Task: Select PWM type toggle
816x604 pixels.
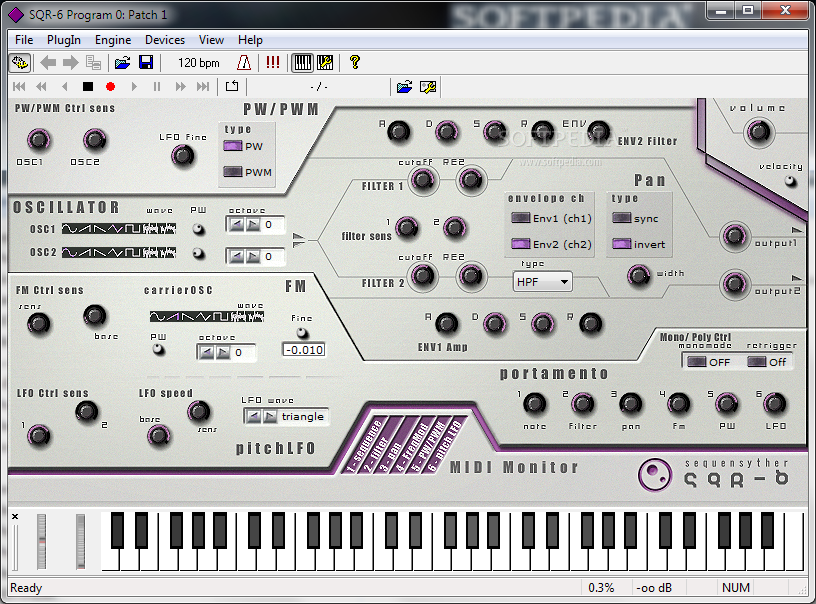Action: pyautogui.click(x=233, y=172)
